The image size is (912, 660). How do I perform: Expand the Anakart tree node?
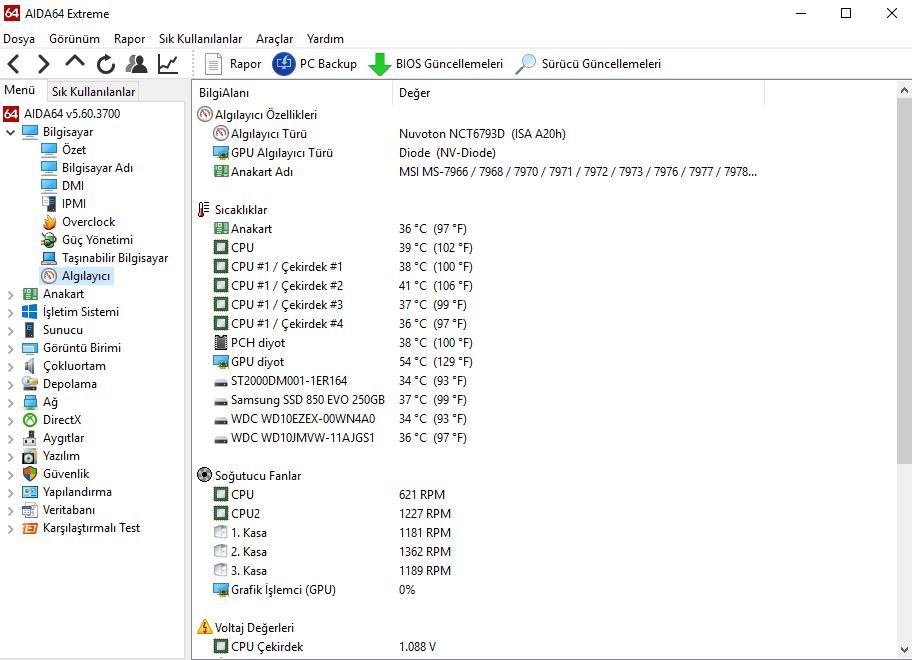[x=10, y=294]
